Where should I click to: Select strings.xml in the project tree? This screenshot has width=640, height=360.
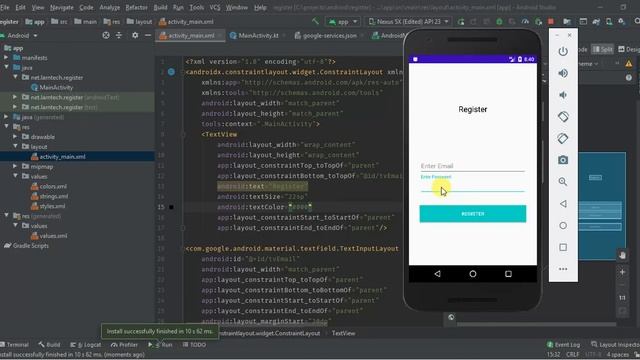pos(53,196)
